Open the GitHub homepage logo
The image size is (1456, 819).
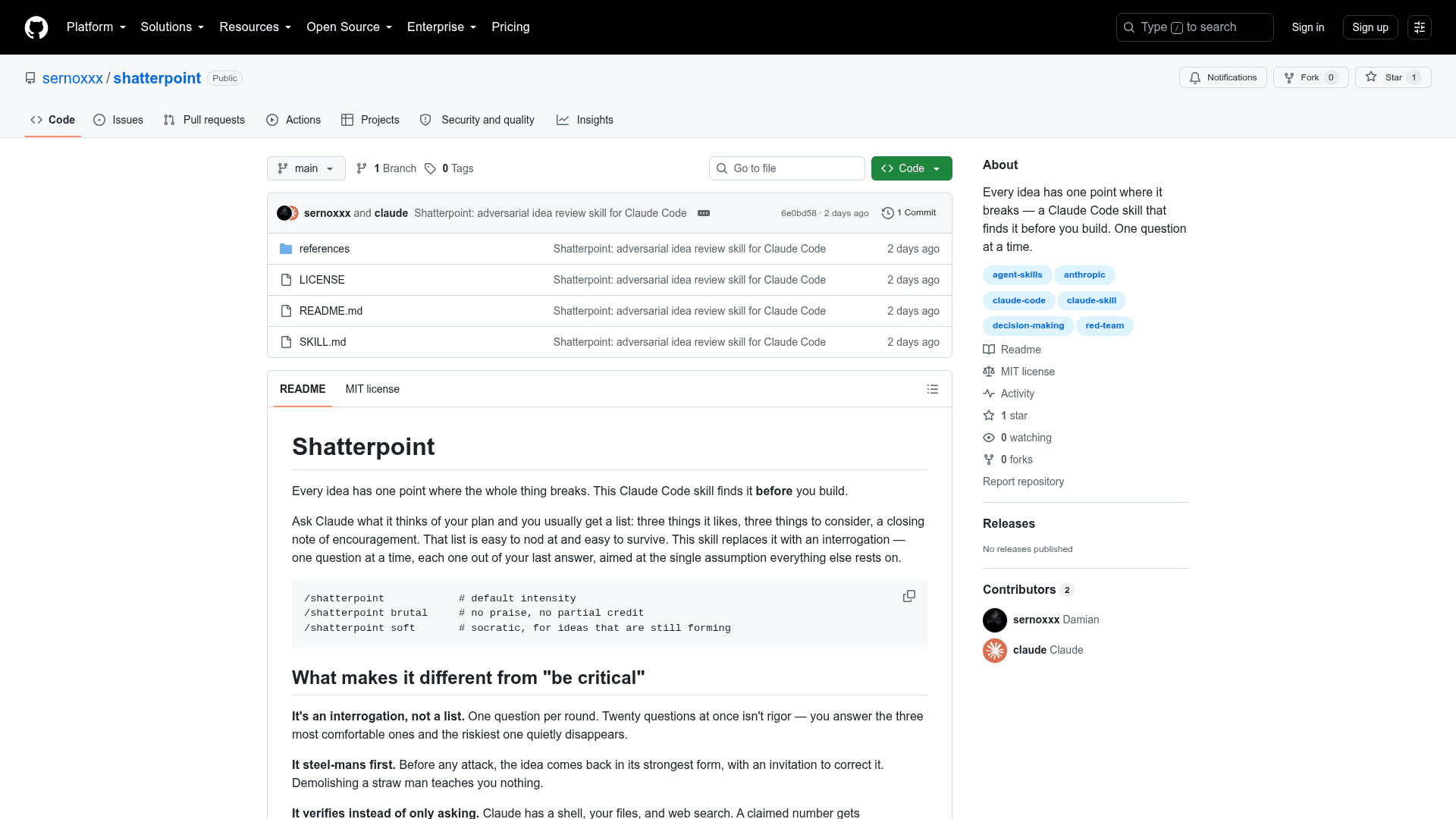click(36, 27)
